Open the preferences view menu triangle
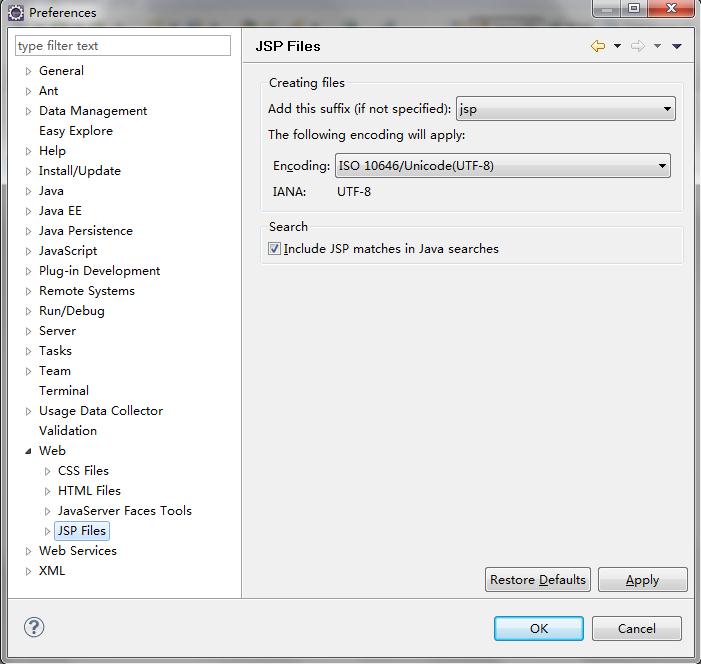The height and width of the screenshot is (664, 701). click(677, 46)
